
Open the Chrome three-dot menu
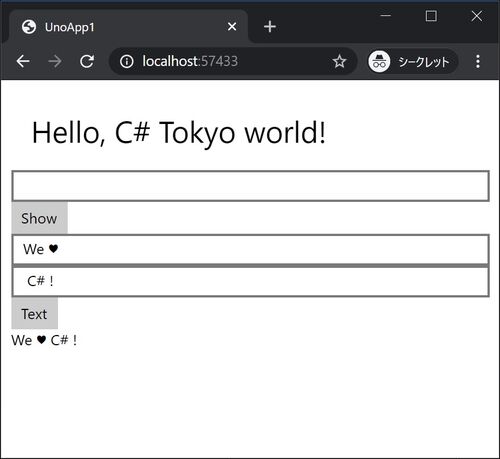pos(478,61)
